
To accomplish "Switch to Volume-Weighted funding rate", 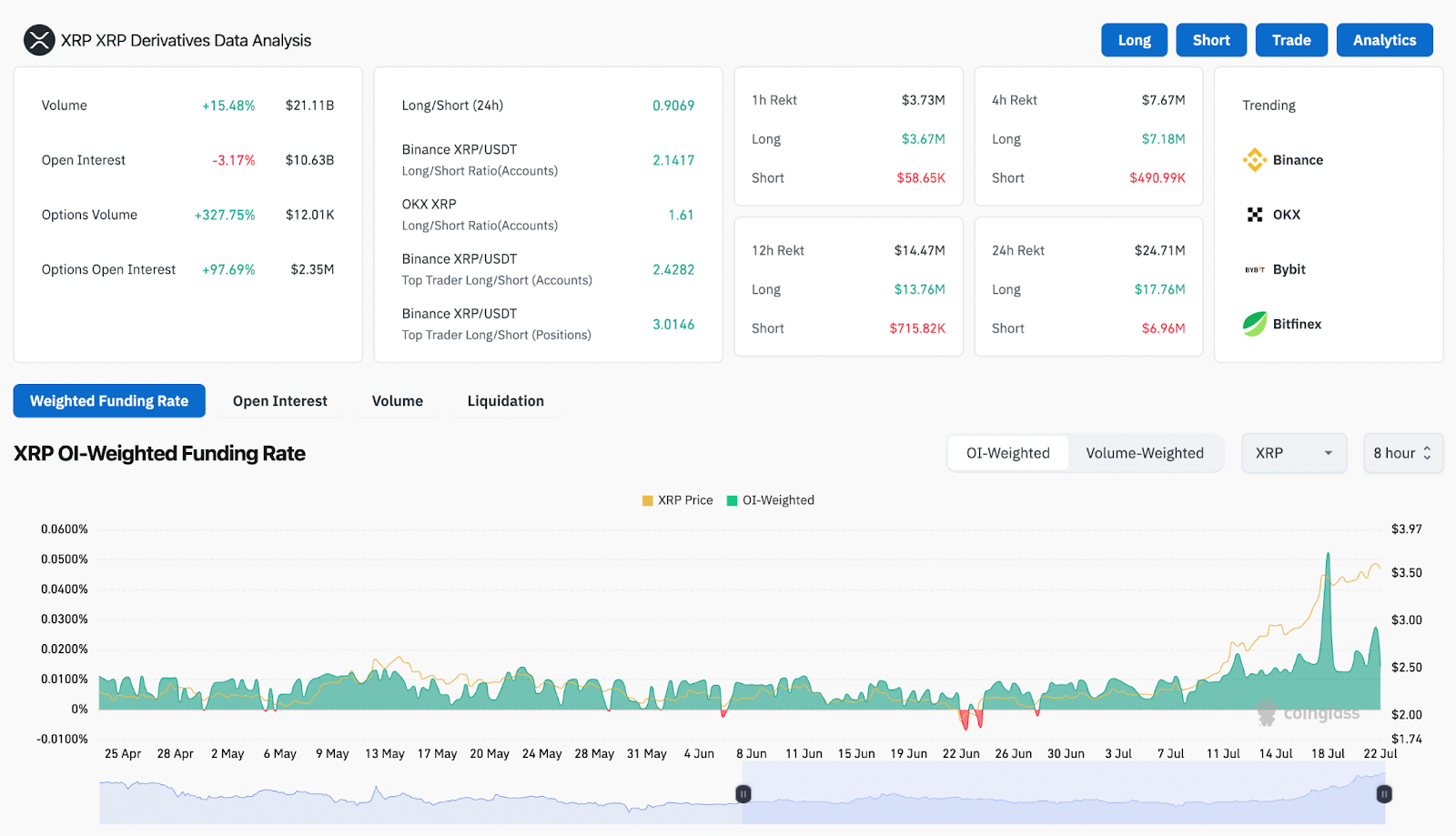I will tap(1145, 453).
